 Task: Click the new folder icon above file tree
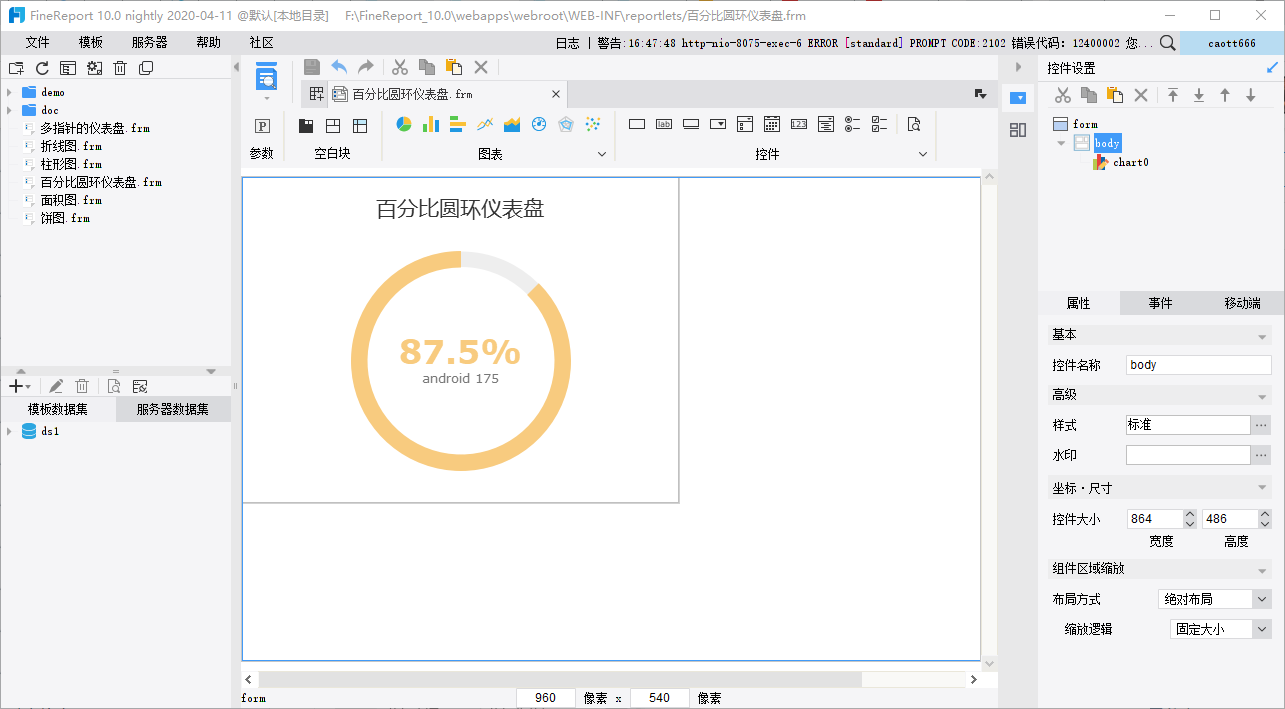[x=16, y=68]
